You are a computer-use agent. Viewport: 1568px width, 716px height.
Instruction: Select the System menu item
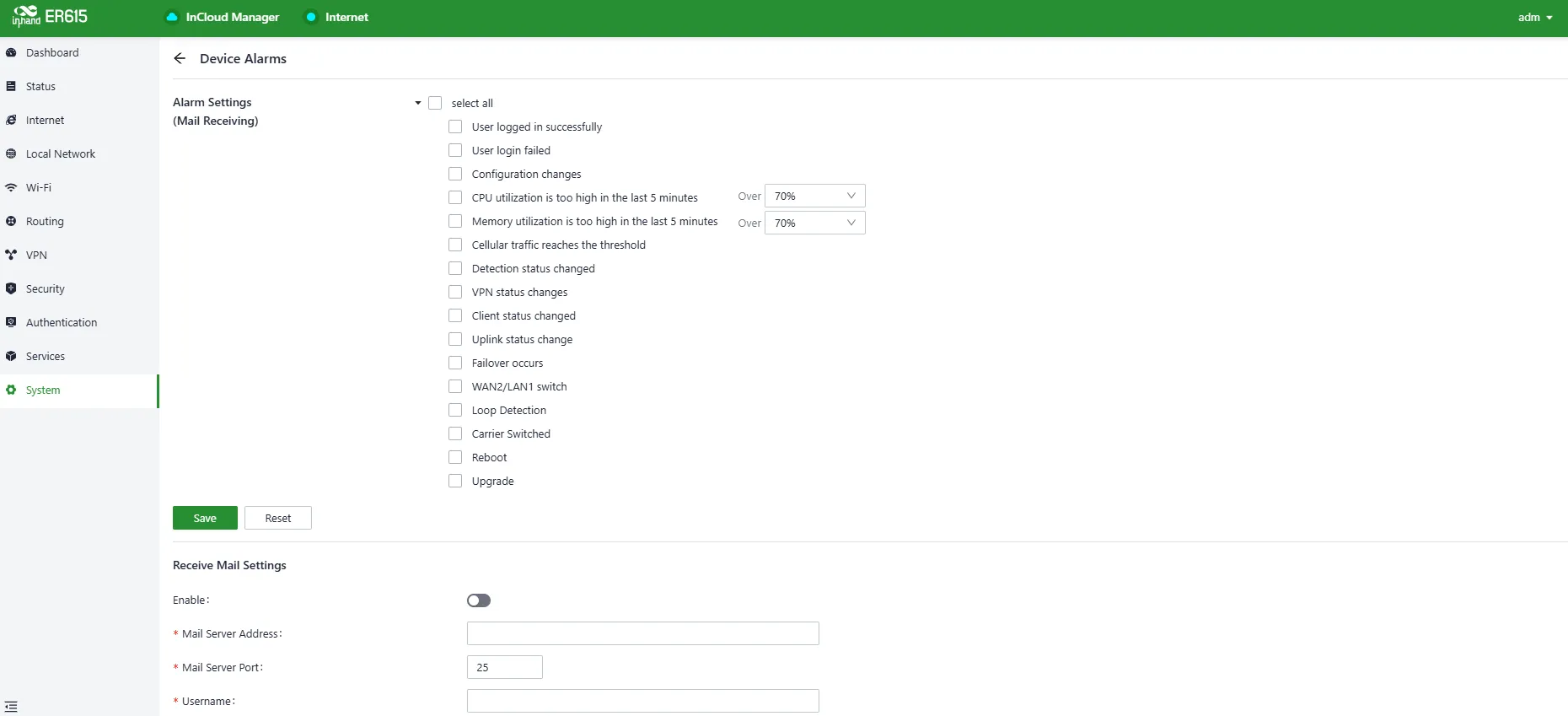[79, 390]
